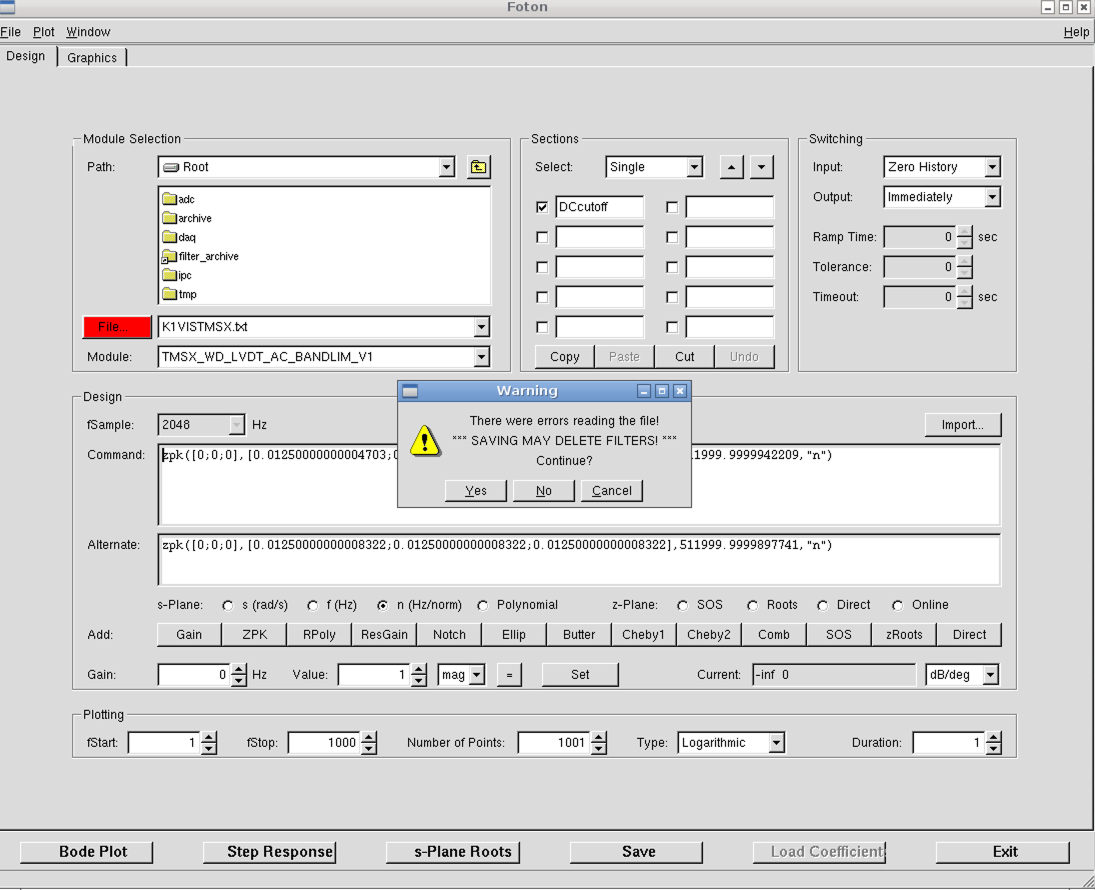The height and width of the screenshot is (890, 1095).
Task: Select Direct z-Plane radio button
Action: coord(823,606)
